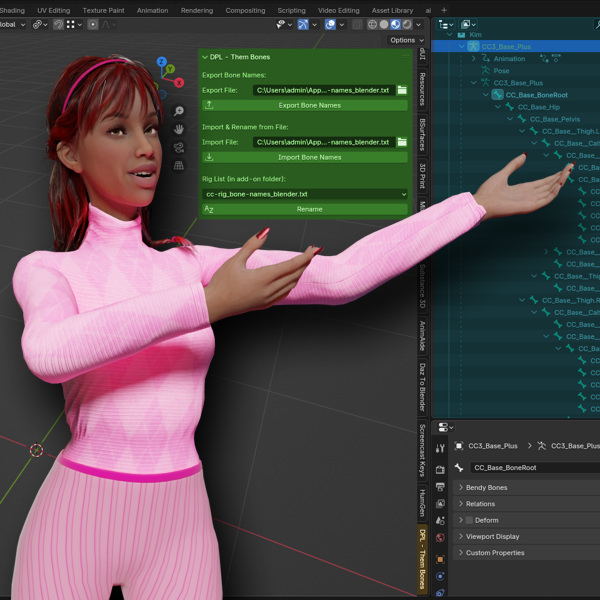Open the Output properties tab
The width and height of the screenshot is (600, 600).
[440, 487]
